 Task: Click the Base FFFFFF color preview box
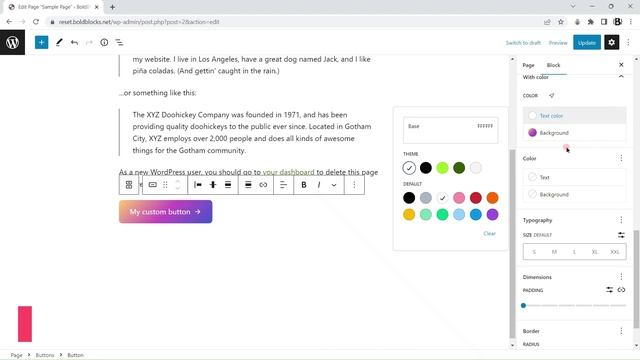pyautogui.click(x=451, y=130)
